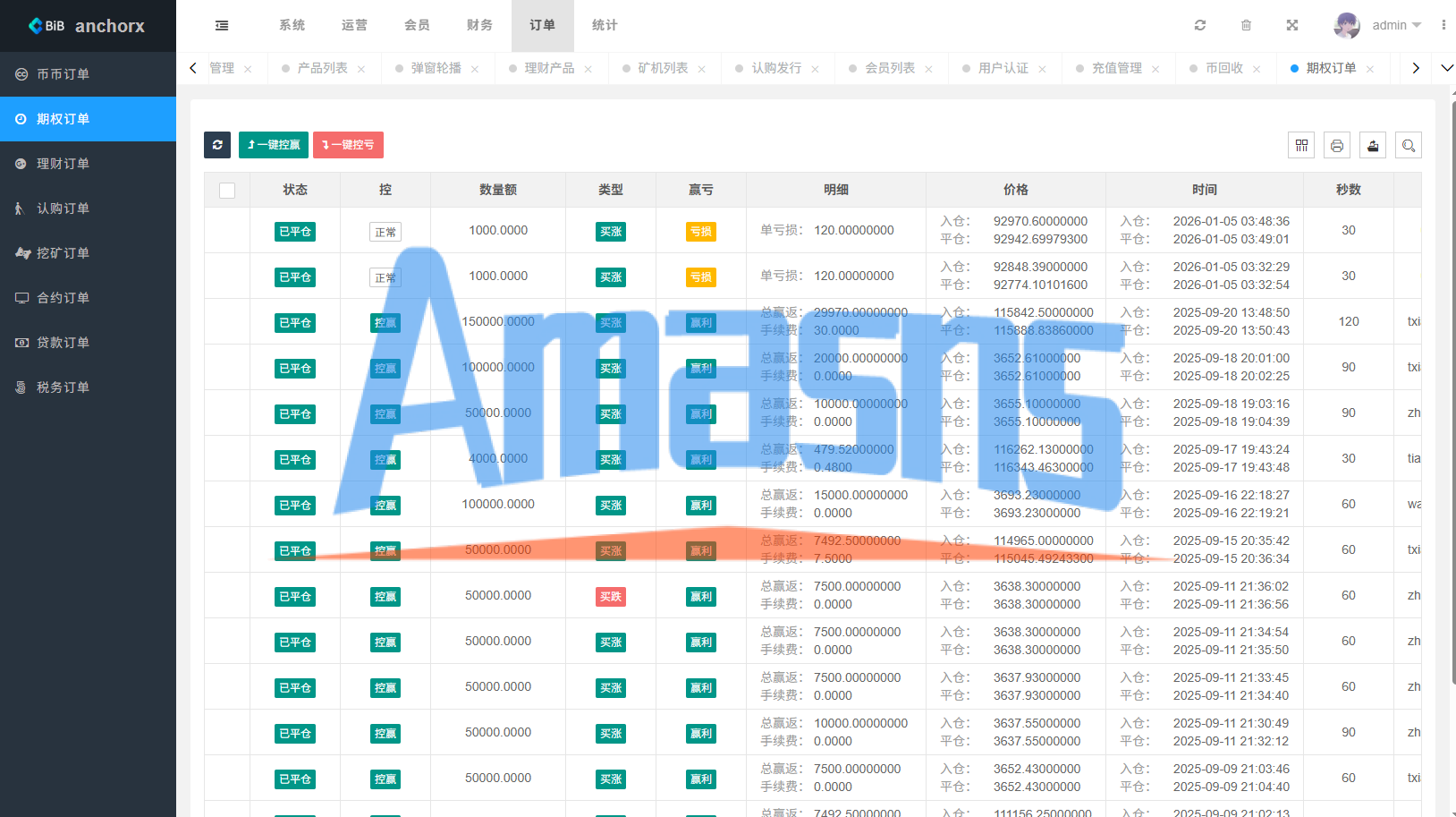Screen dimensions: 1456x817
Task: Open the 财务 top menu
Action: point(479,25)
